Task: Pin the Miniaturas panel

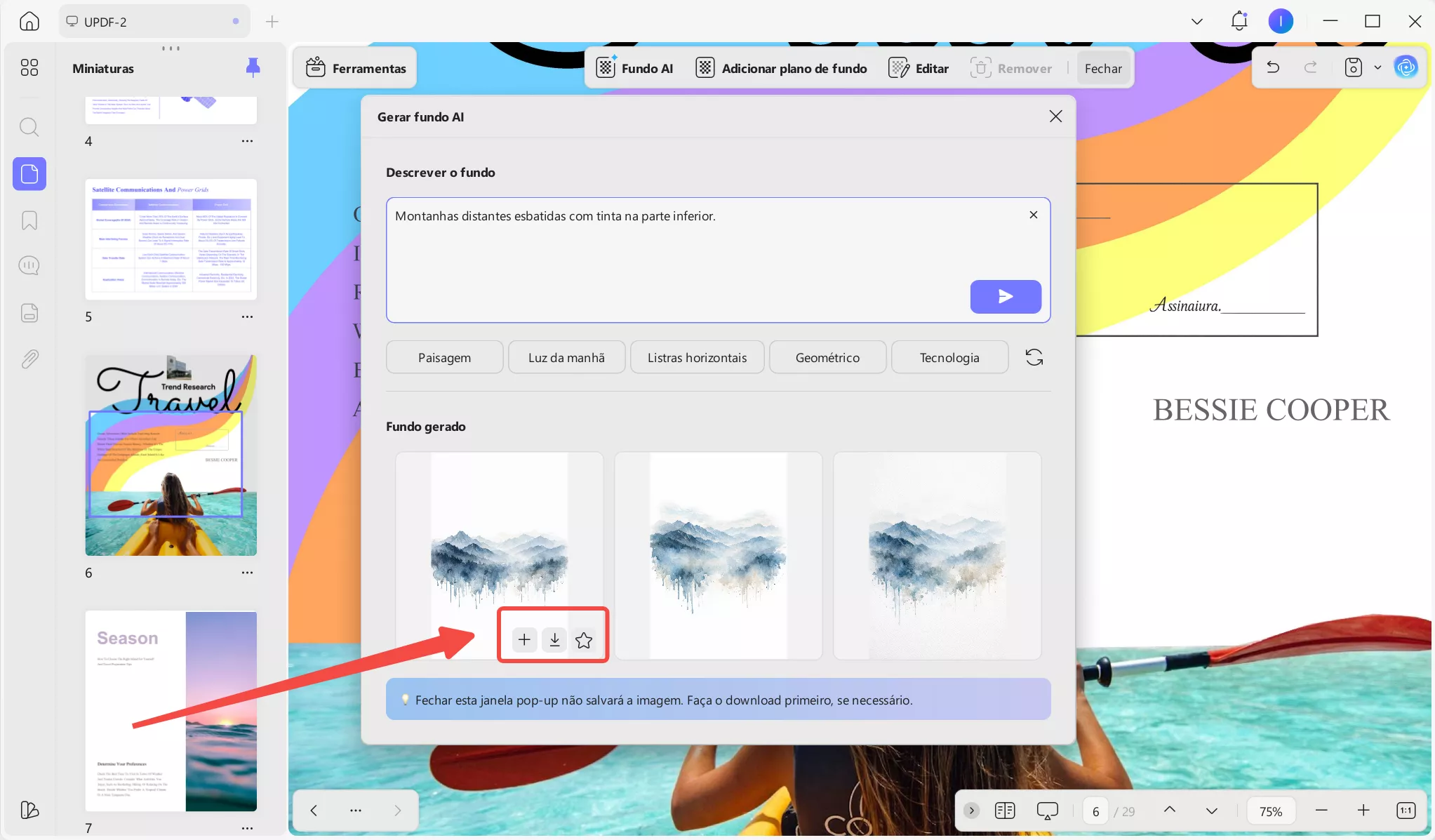Action: click(x=252, y=67)
